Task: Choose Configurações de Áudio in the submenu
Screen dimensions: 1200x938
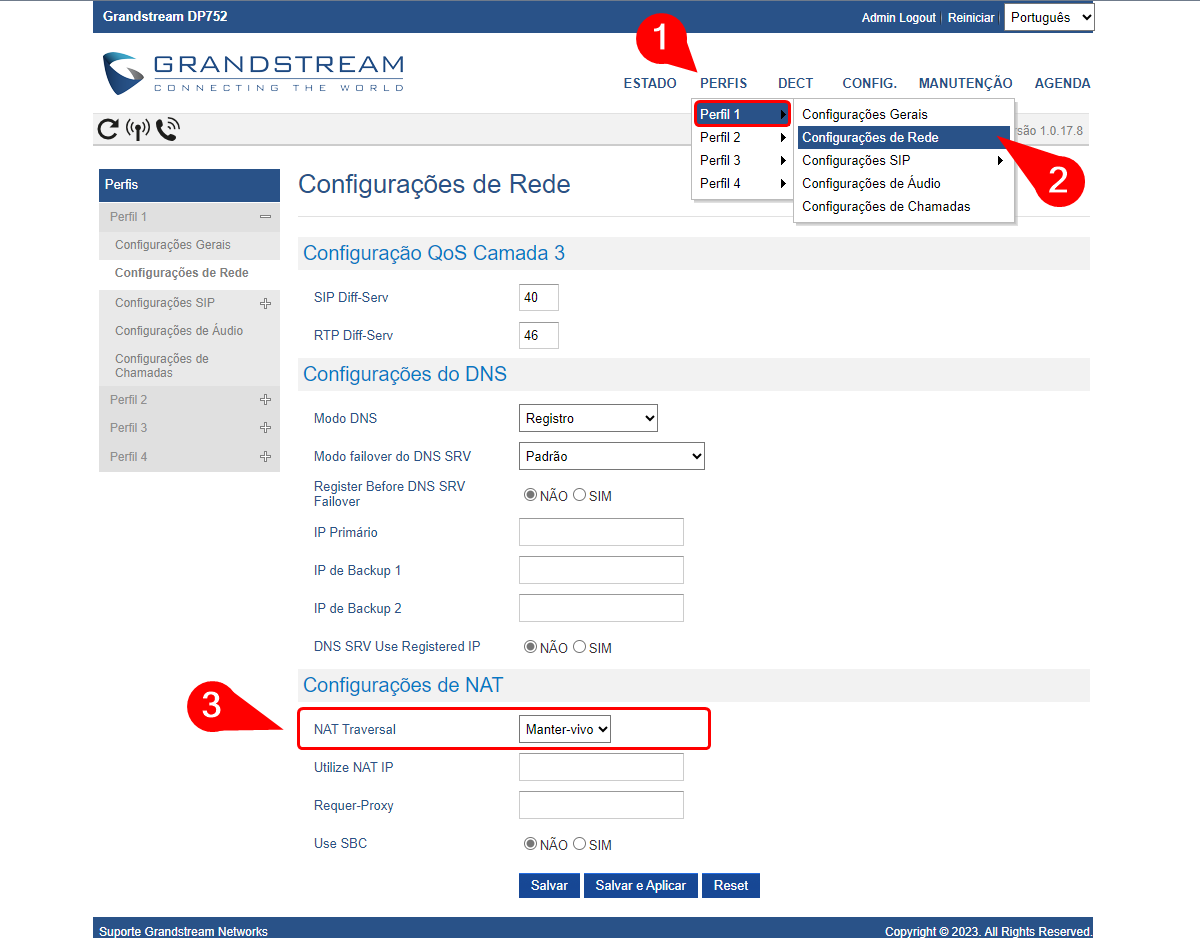Action: point(871,184)
